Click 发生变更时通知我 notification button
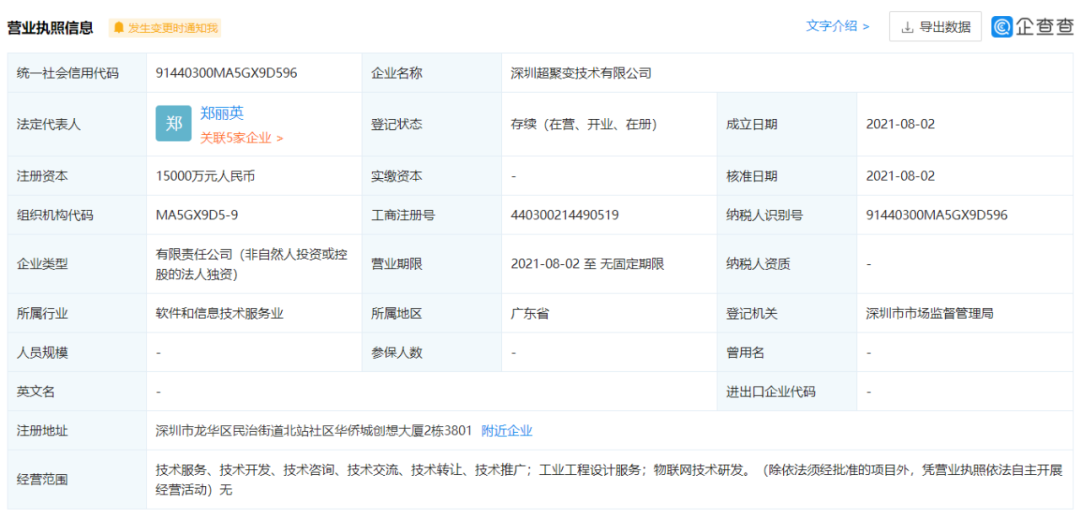This screenshot has width=1080, height=513. pos(165,28)
